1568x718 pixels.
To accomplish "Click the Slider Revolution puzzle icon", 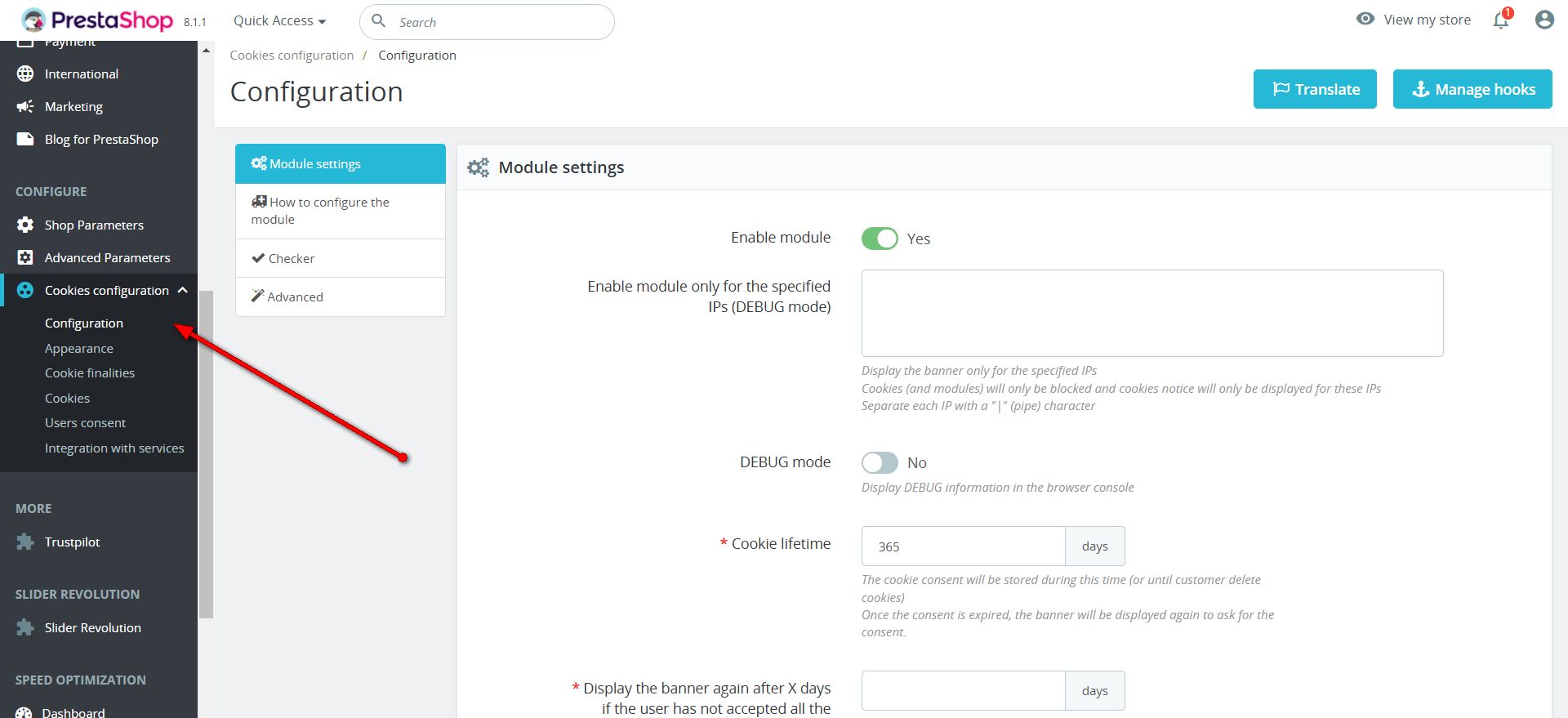I will coord(25,627).
